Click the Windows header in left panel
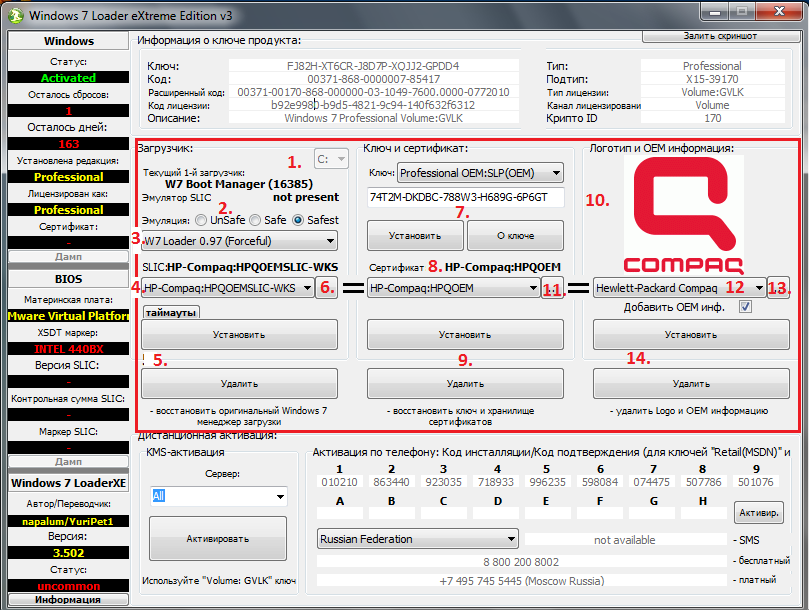Screen dimensions: 809x610 69,41
